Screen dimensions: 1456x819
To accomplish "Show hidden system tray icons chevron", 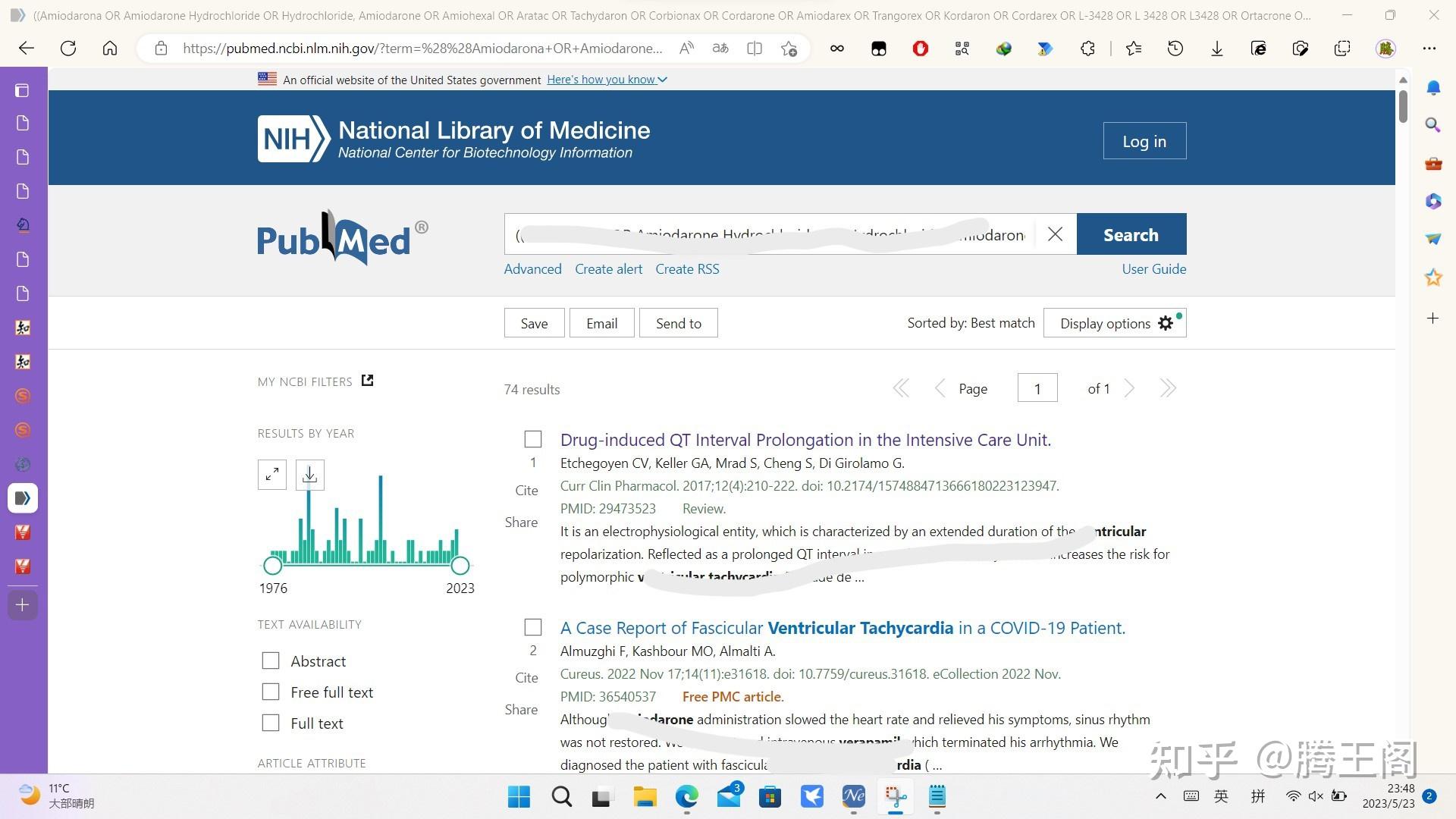I will click(1160, 796).
